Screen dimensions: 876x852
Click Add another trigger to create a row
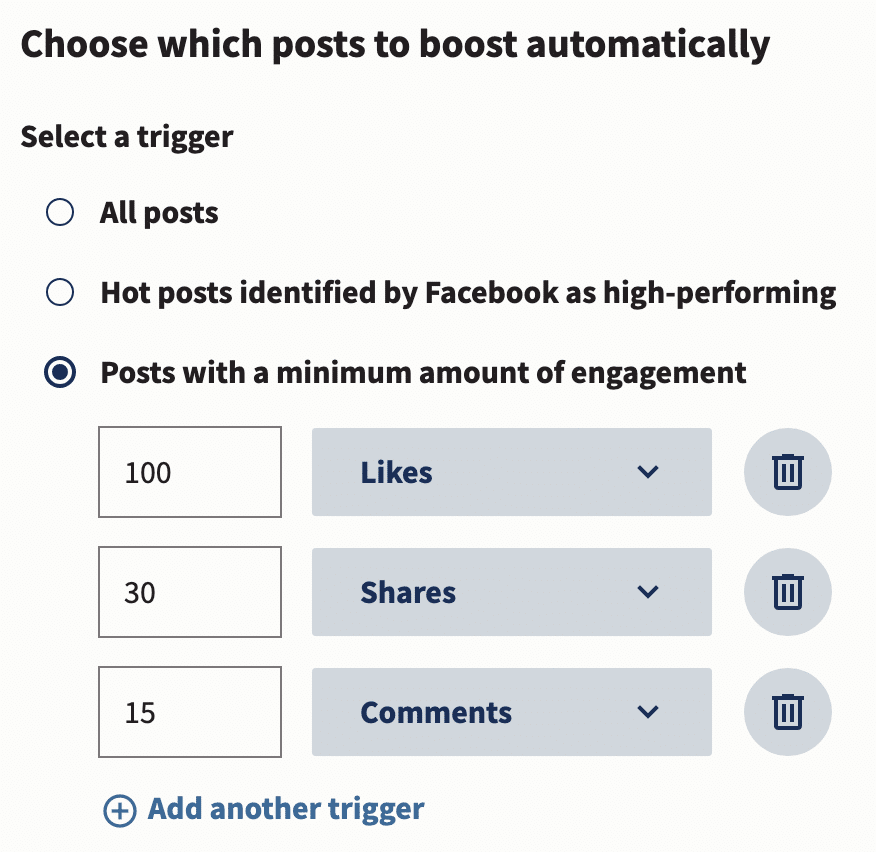point(285,809)
